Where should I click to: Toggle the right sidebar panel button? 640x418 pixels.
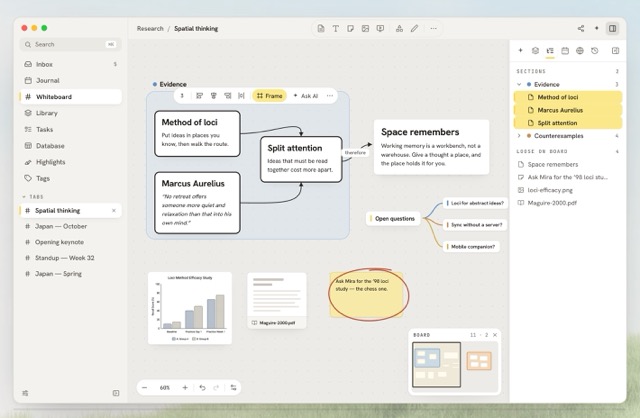tap(612, 28)
